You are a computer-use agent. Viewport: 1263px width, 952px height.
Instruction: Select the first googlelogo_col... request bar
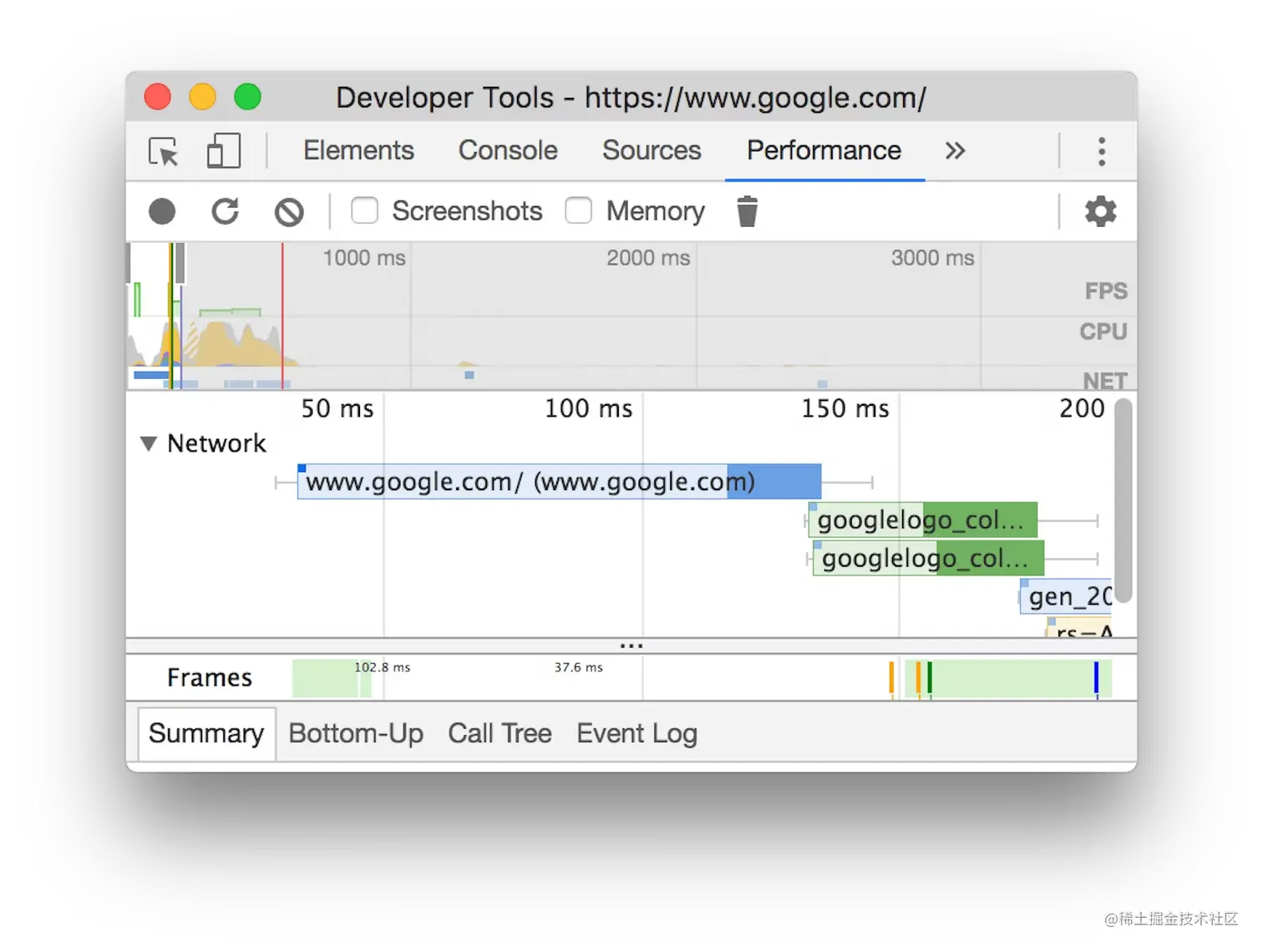[922, 520]
